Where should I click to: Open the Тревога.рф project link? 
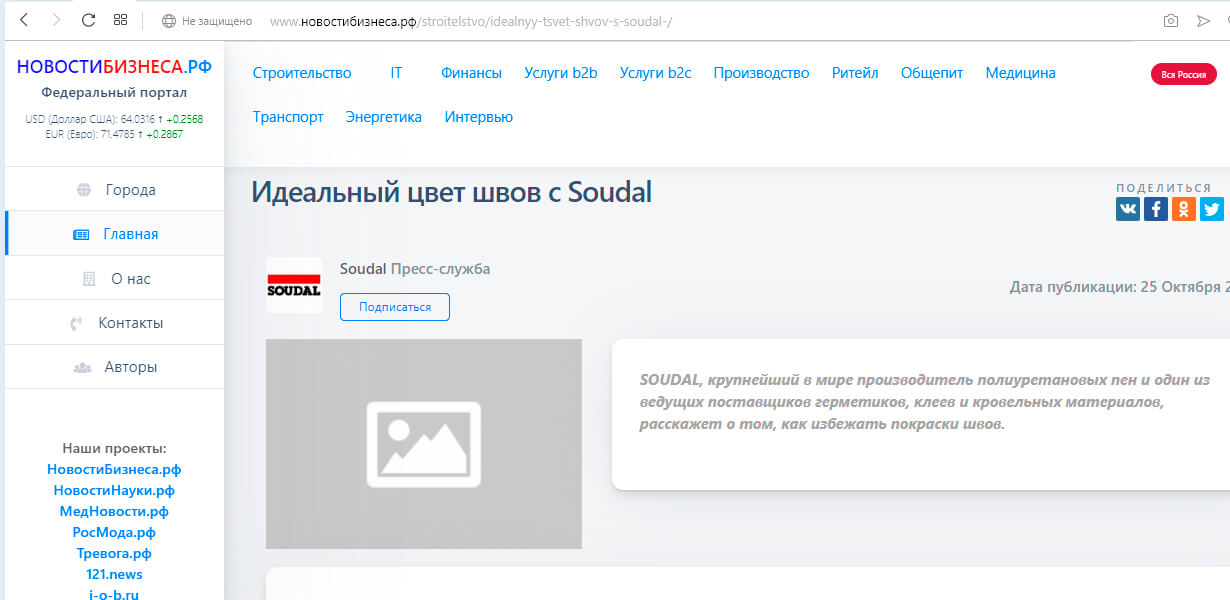[x=114, y=553]
